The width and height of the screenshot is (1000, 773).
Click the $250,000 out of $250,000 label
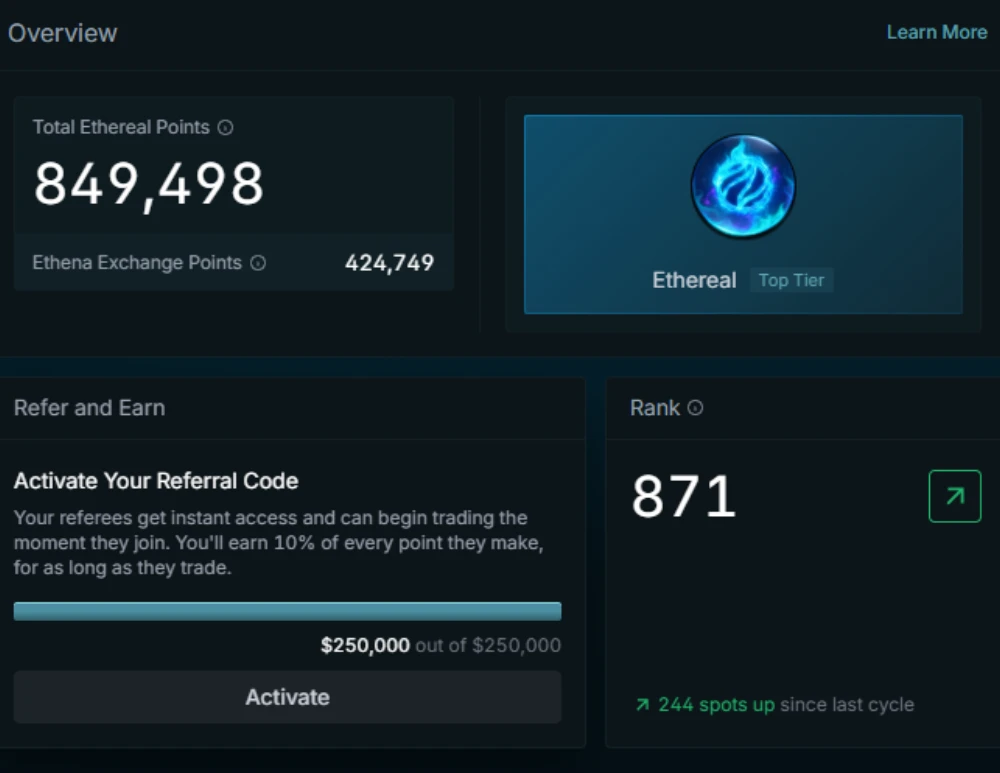(x=440, y=646)
